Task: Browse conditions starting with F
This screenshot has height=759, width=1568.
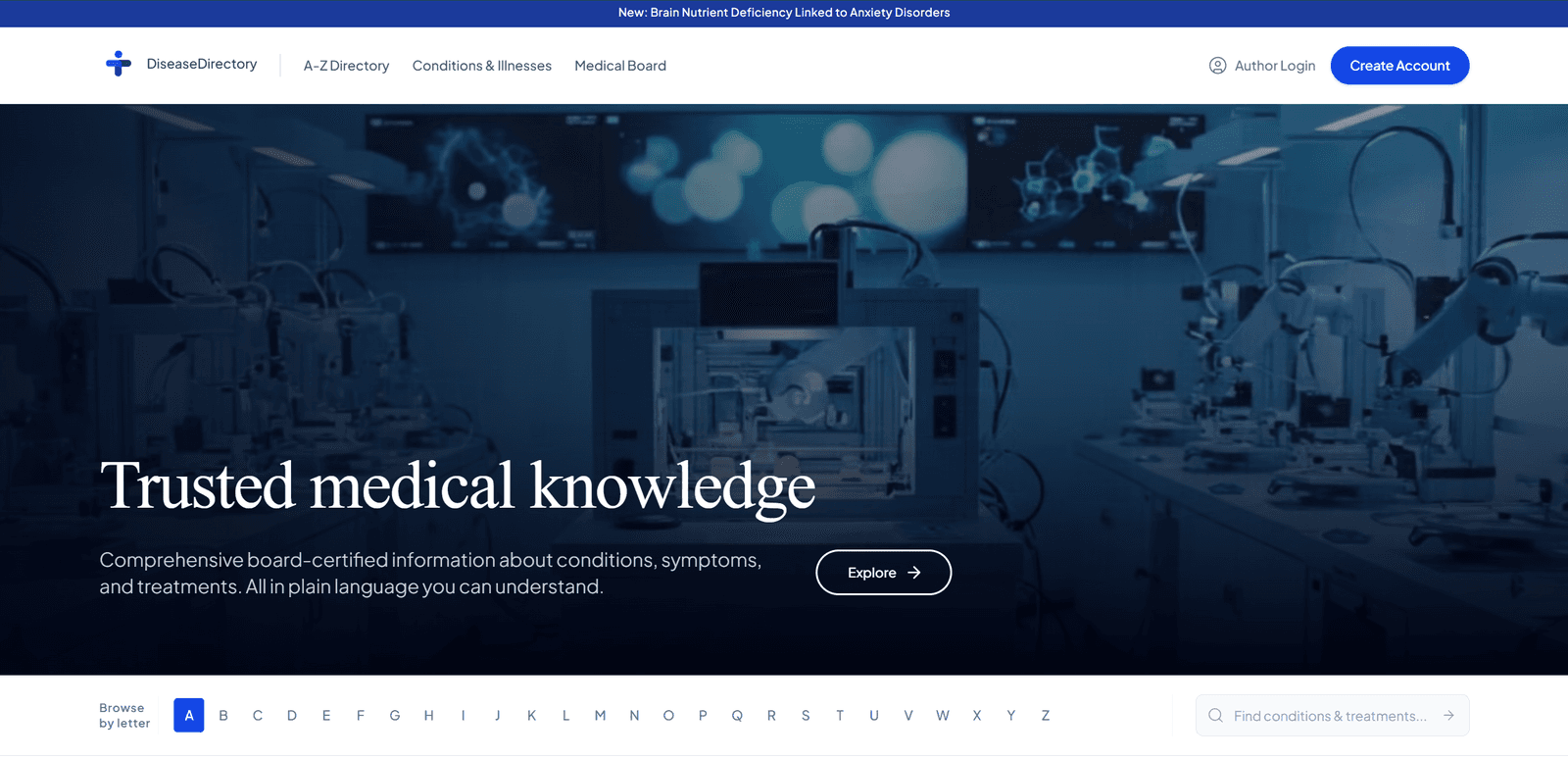Action: 361,716
